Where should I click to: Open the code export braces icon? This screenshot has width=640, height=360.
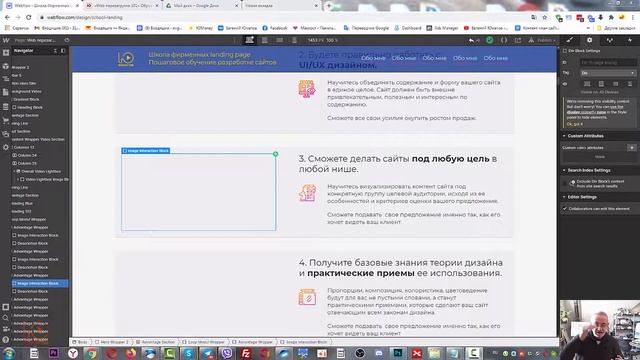(504, 40)
